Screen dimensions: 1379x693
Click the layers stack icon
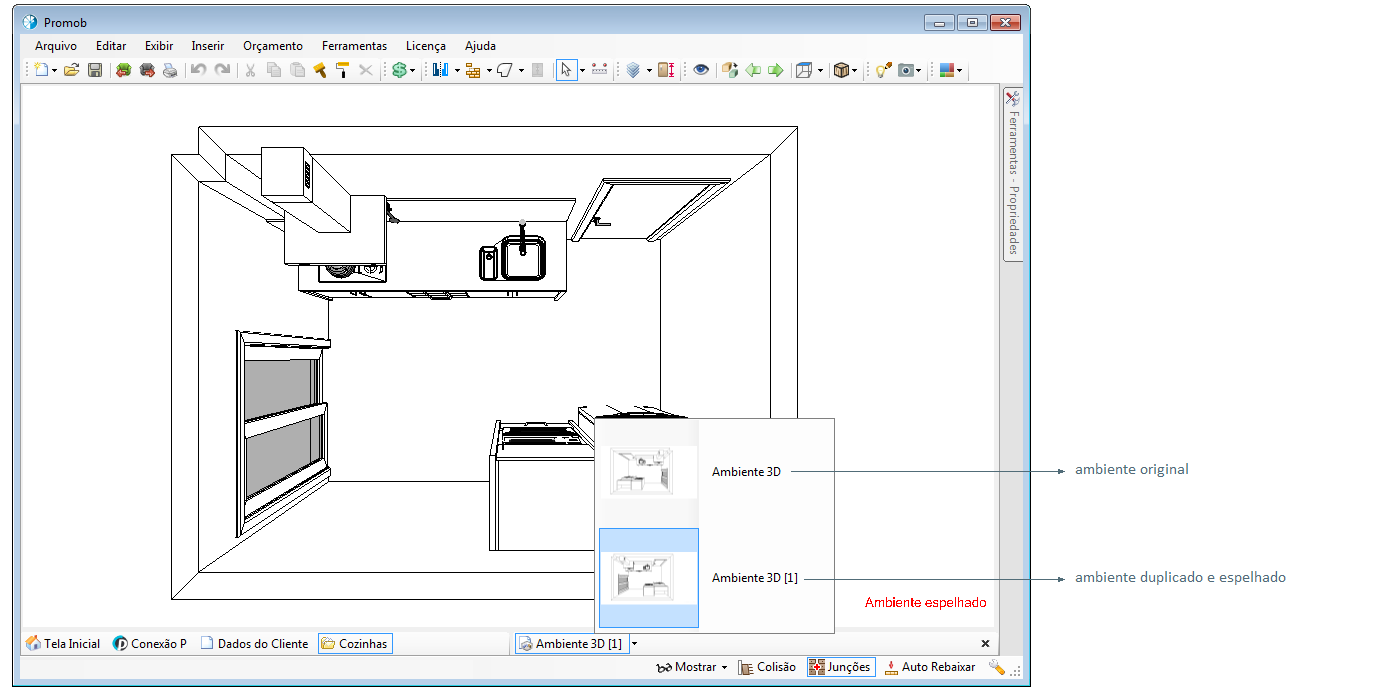coord(633,70)
